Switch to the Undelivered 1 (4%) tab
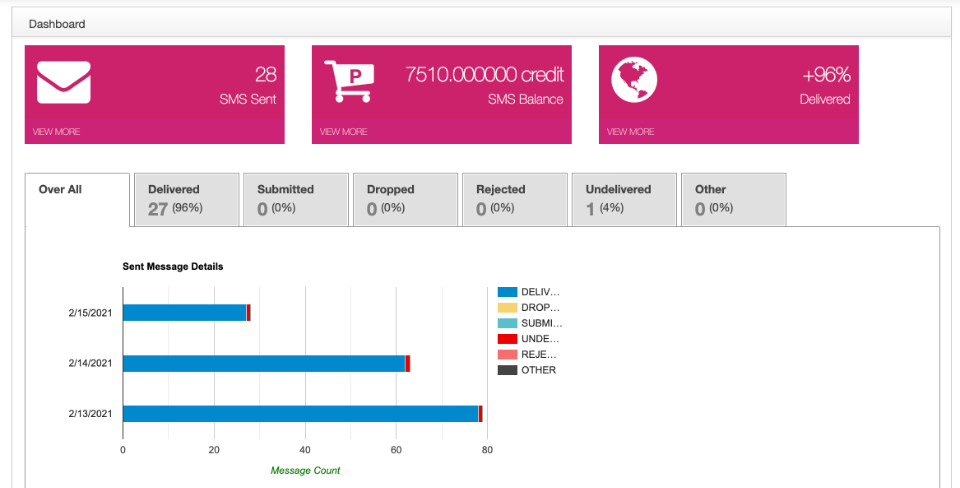This screenshot has height=488, width=960. [624, 200]
